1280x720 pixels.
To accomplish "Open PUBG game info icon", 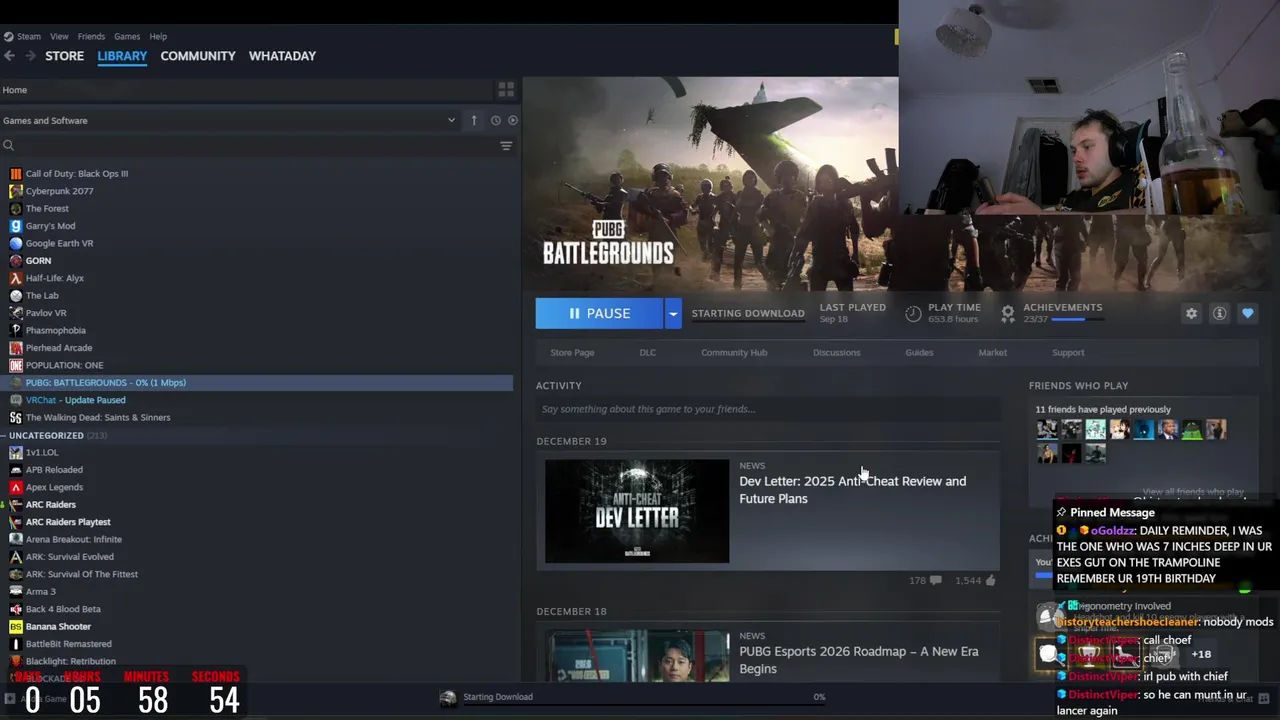I will [1219, 313].
